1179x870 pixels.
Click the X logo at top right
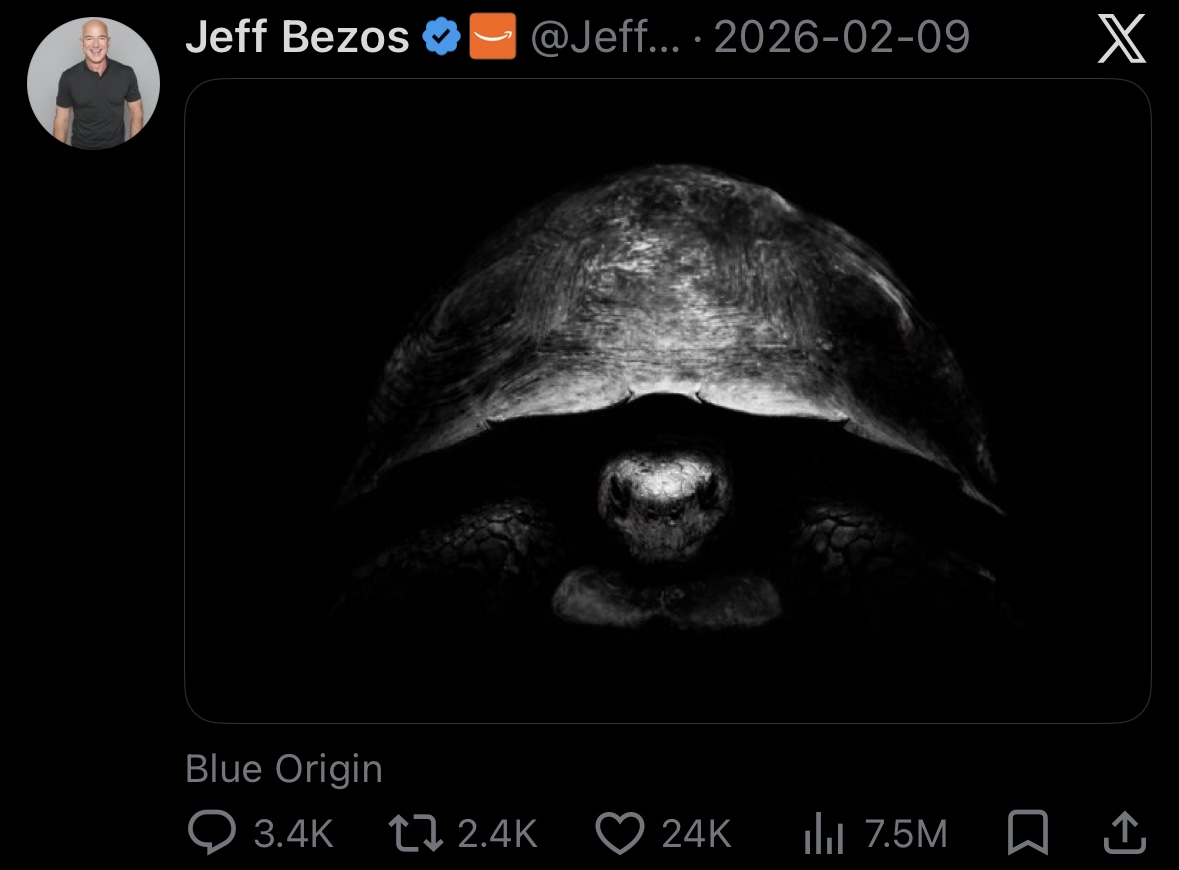[x=1121, y=39]
